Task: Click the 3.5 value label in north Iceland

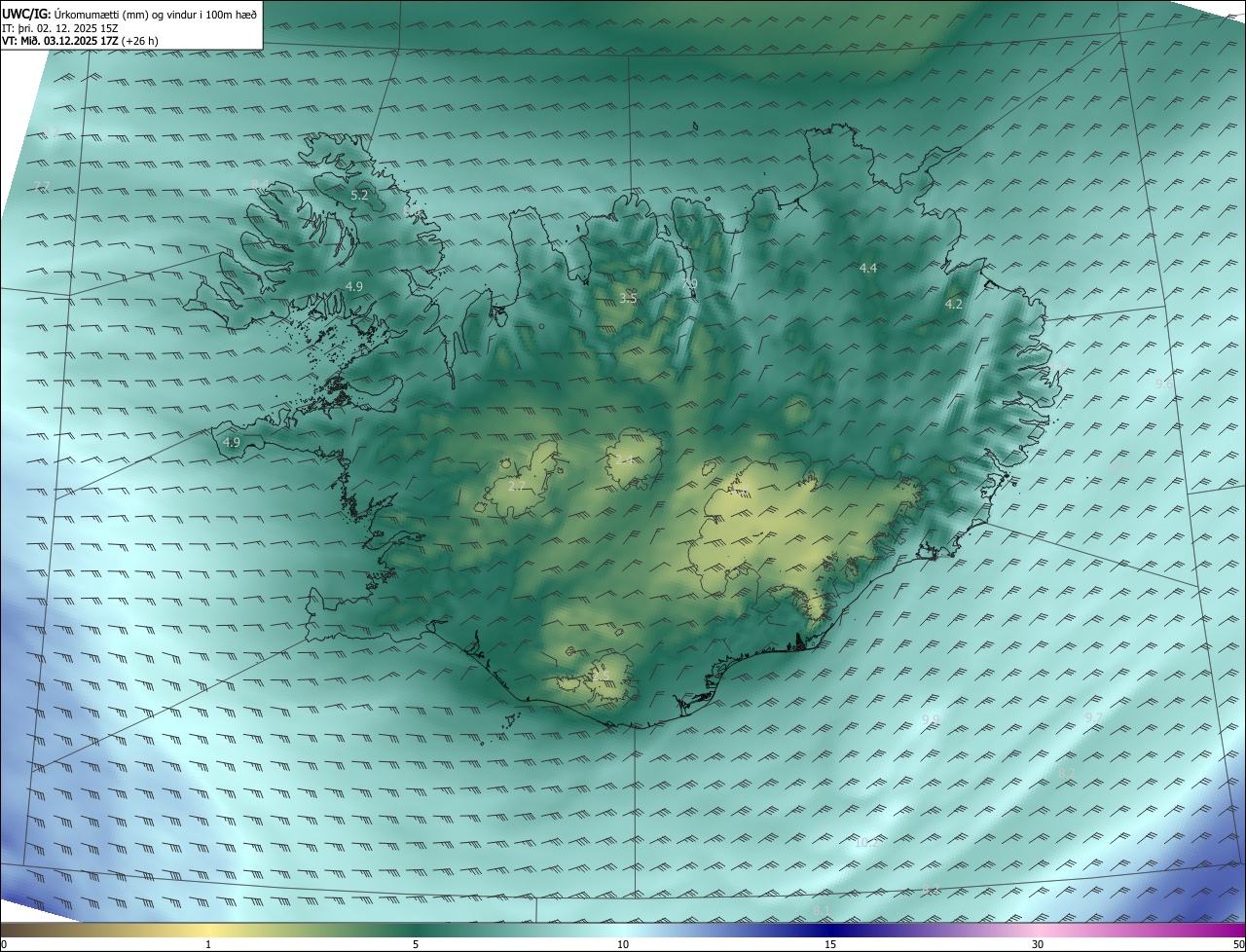Action: tap(628, 299)
